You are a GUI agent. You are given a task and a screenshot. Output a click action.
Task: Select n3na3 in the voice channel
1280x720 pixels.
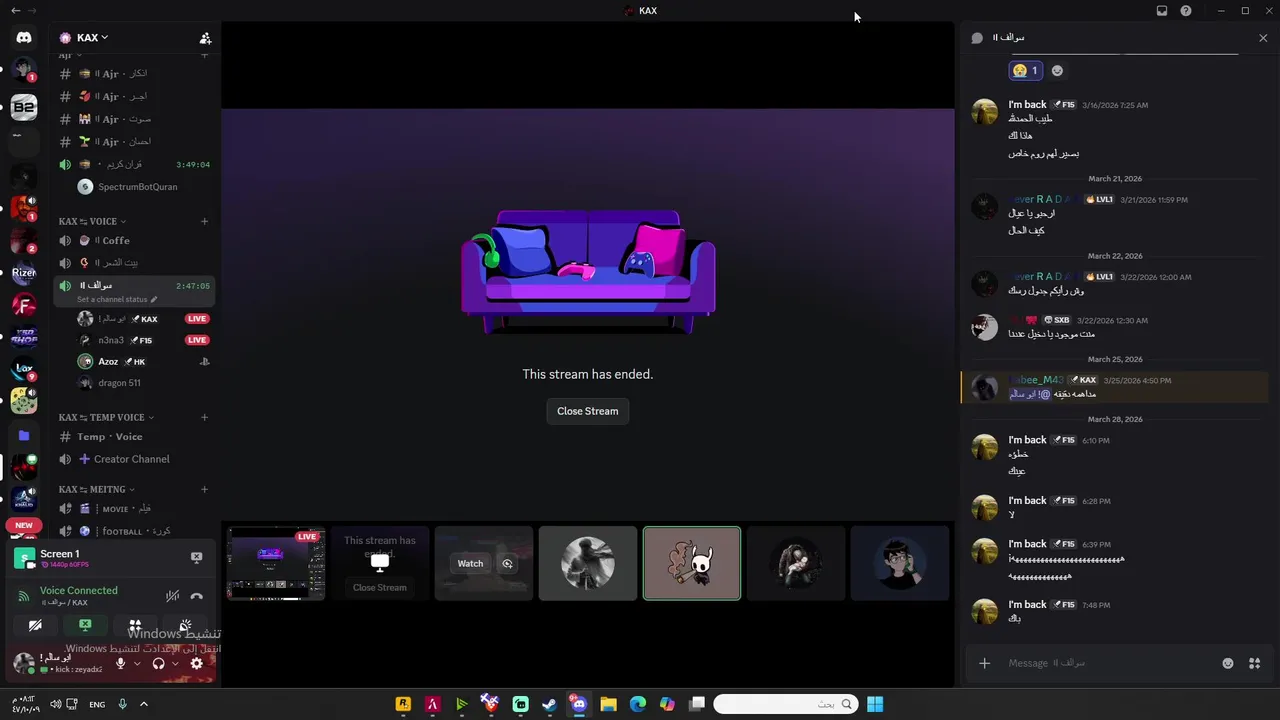coord(134,340)
